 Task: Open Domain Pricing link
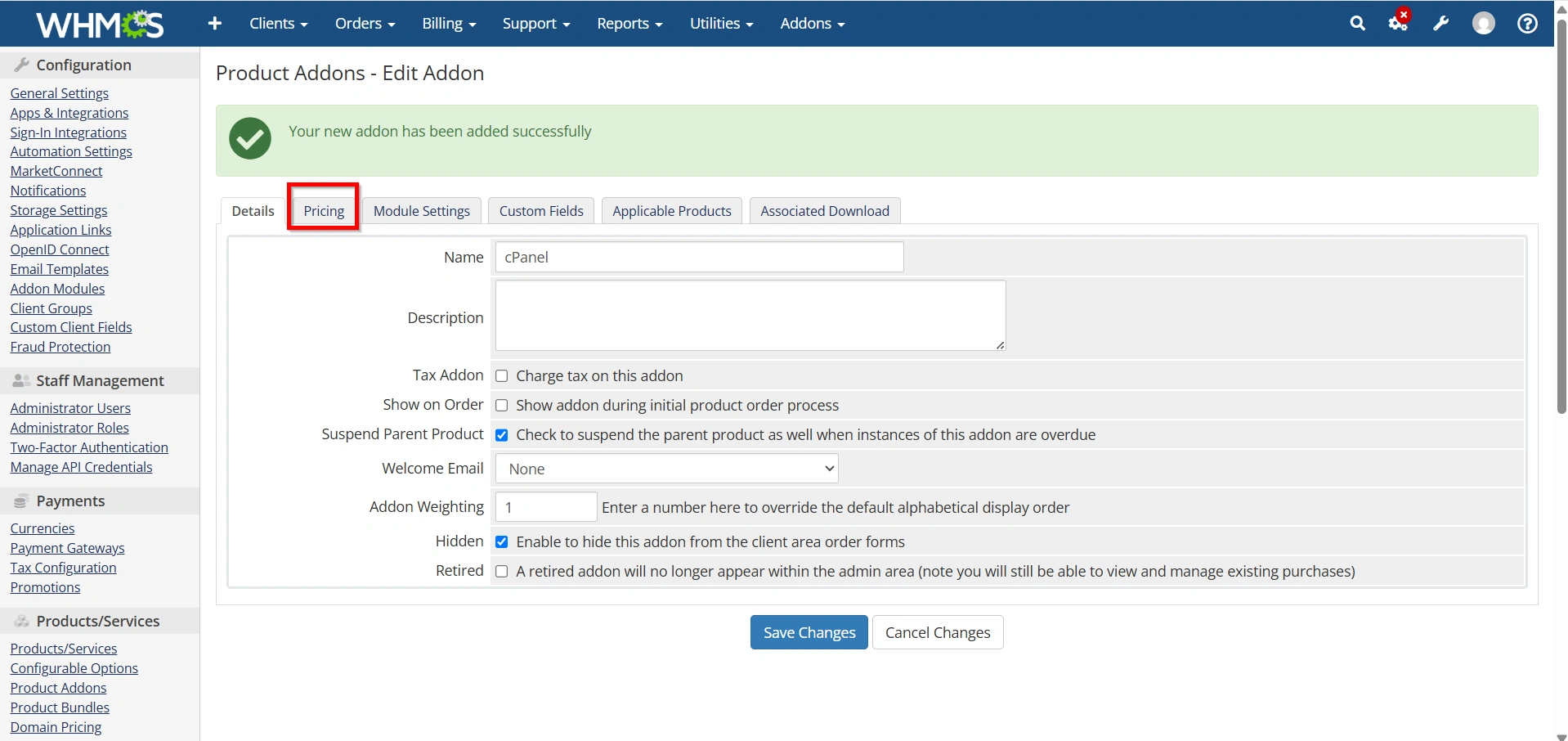pos(56,727)
